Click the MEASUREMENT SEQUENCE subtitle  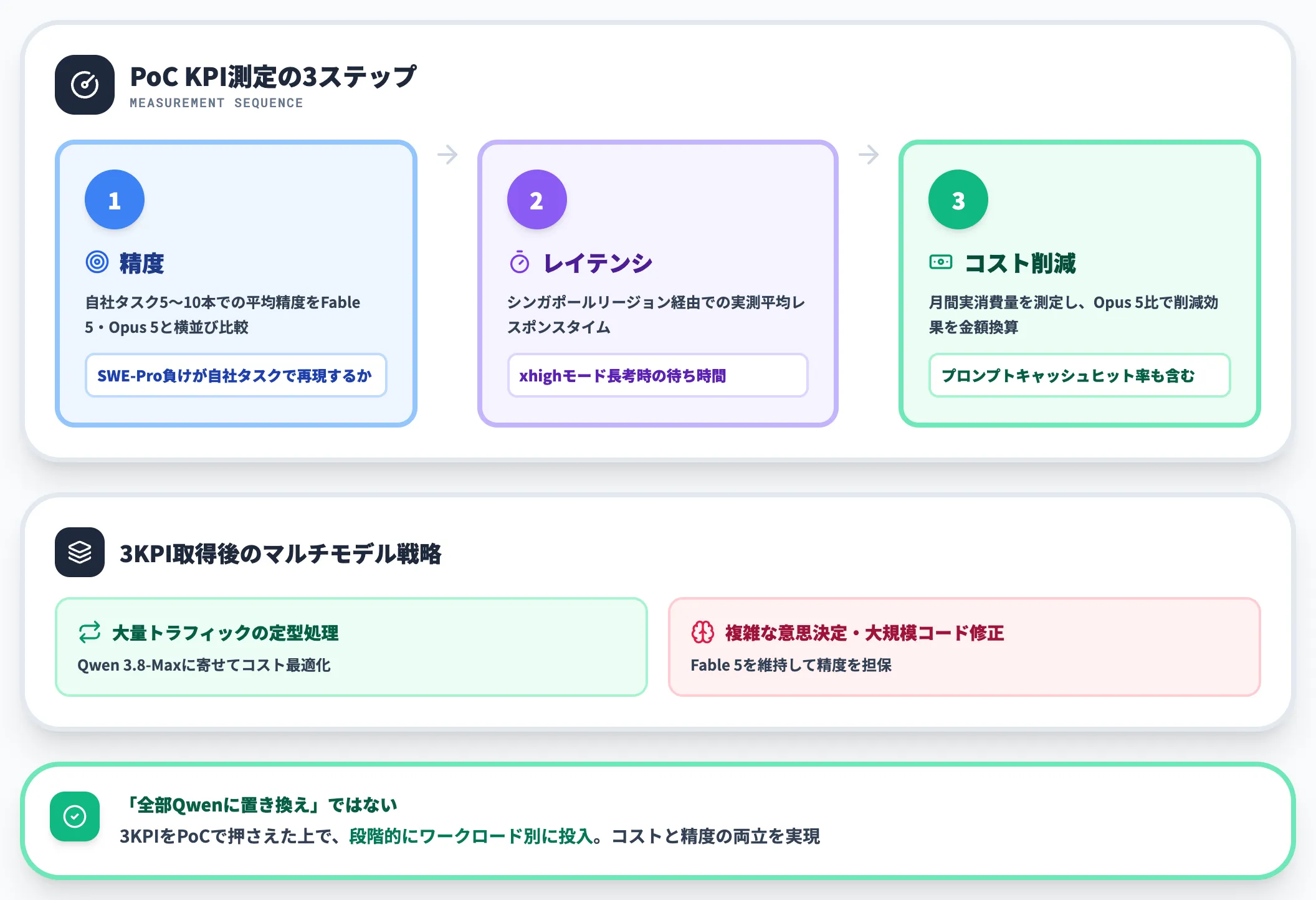point(216,103)
